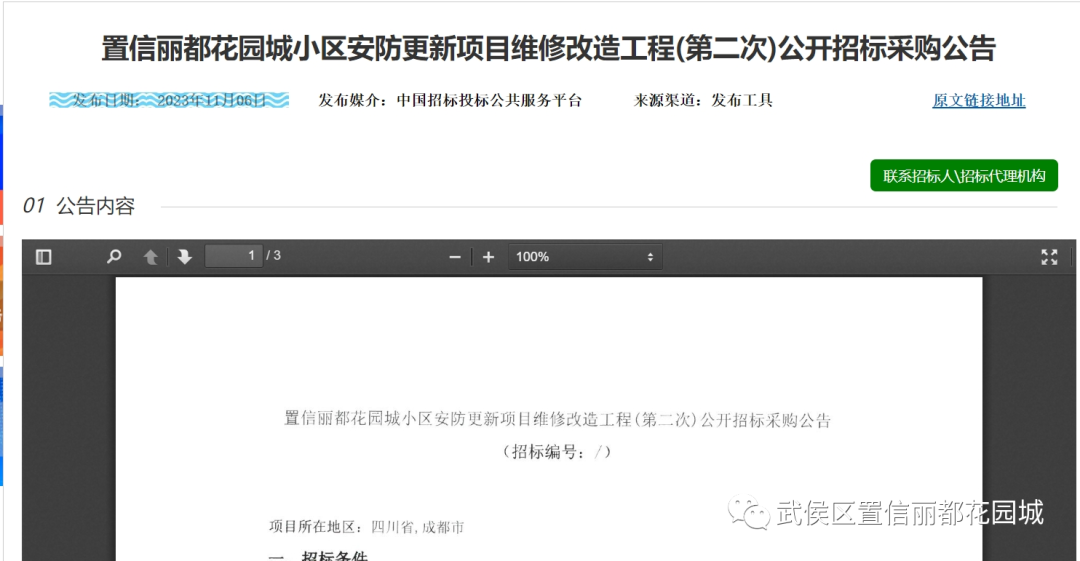Click the page number input field
The width and height of the screenshot is (1080, 561).
(x=233, y=256)
